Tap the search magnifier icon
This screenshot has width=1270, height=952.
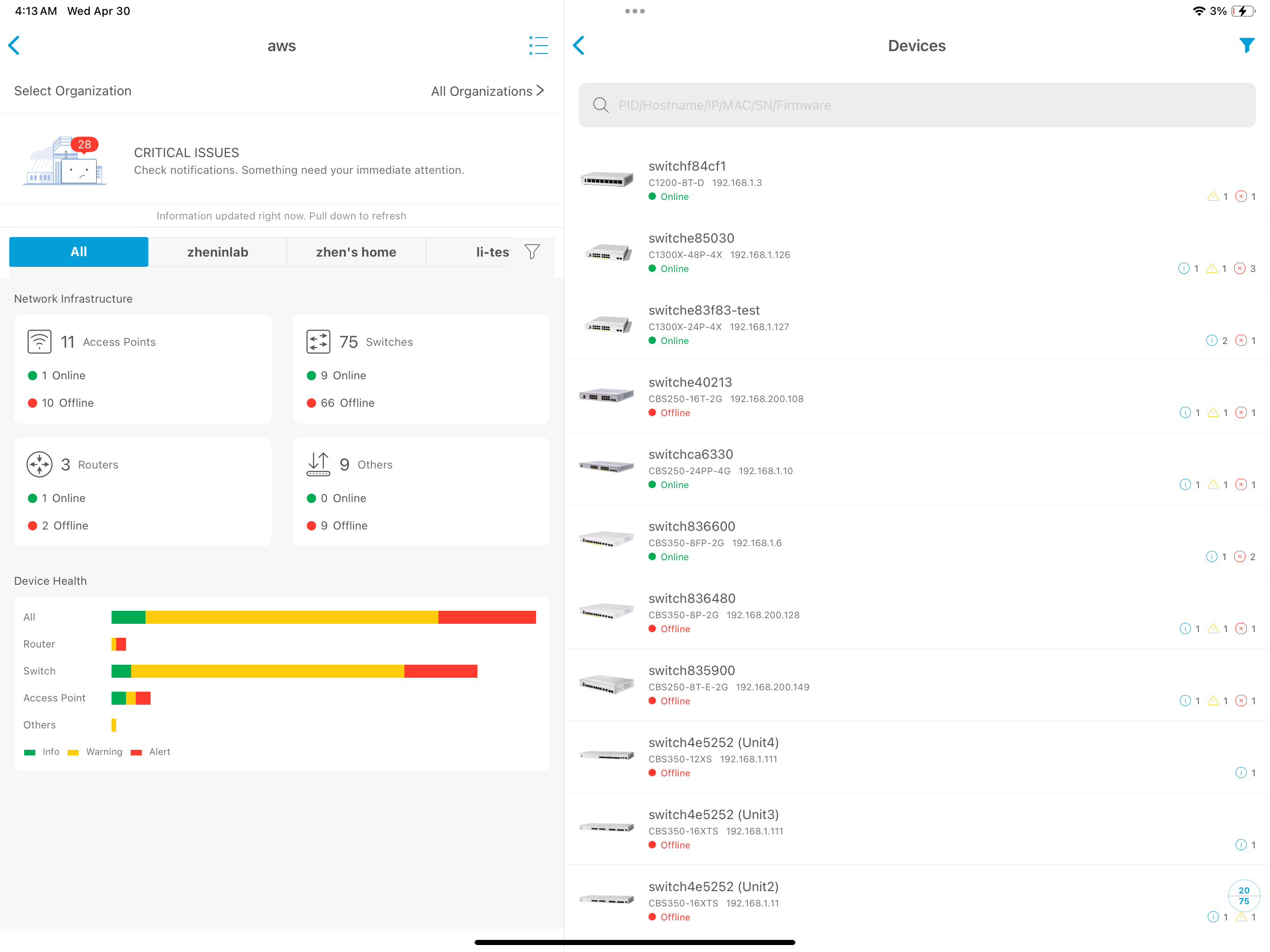(x=601, y=105)
